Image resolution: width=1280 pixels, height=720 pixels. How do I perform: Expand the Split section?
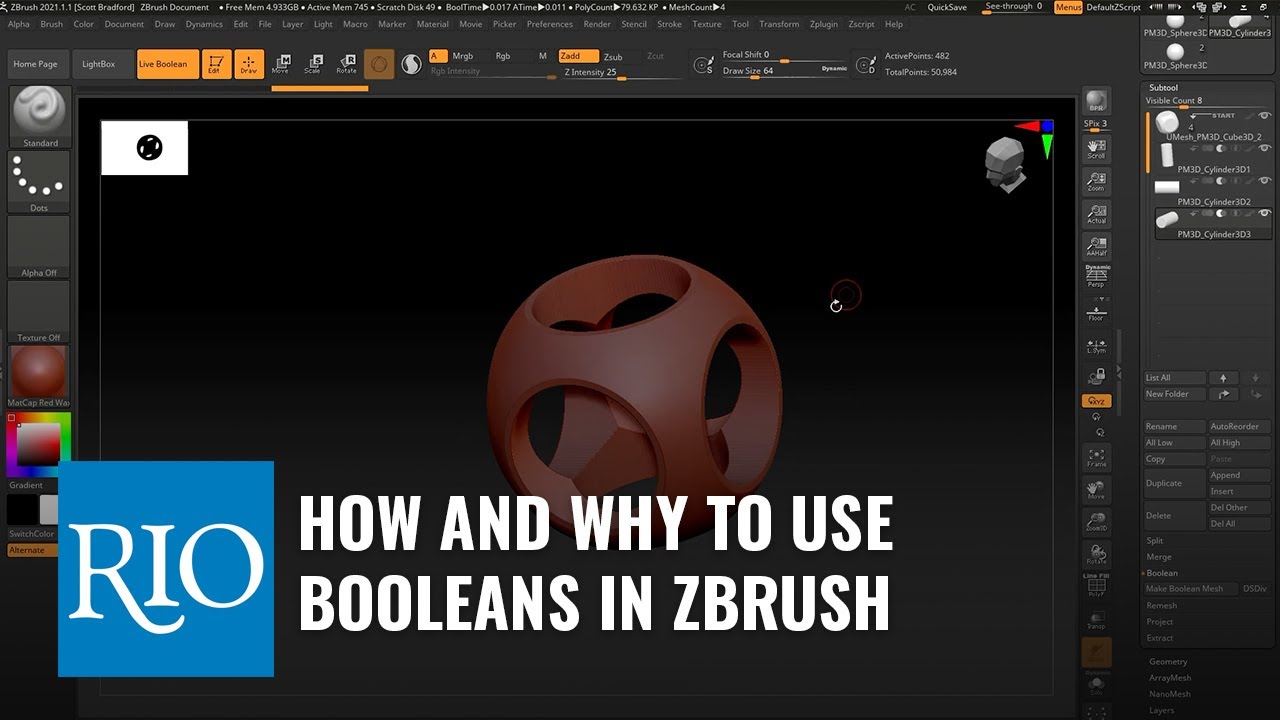tap(1155, 541)
